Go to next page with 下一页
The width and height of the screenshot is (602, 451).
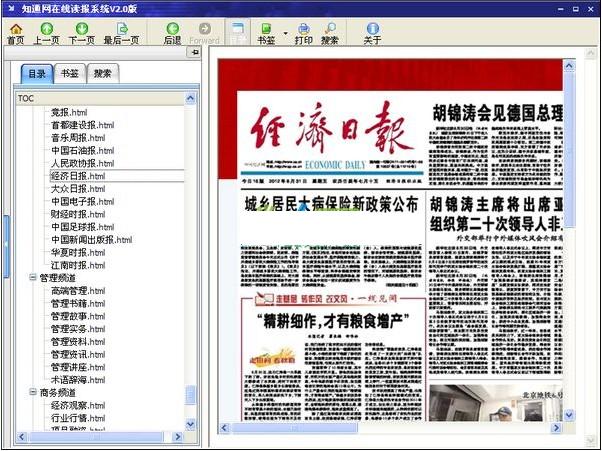tap(81, 33)
